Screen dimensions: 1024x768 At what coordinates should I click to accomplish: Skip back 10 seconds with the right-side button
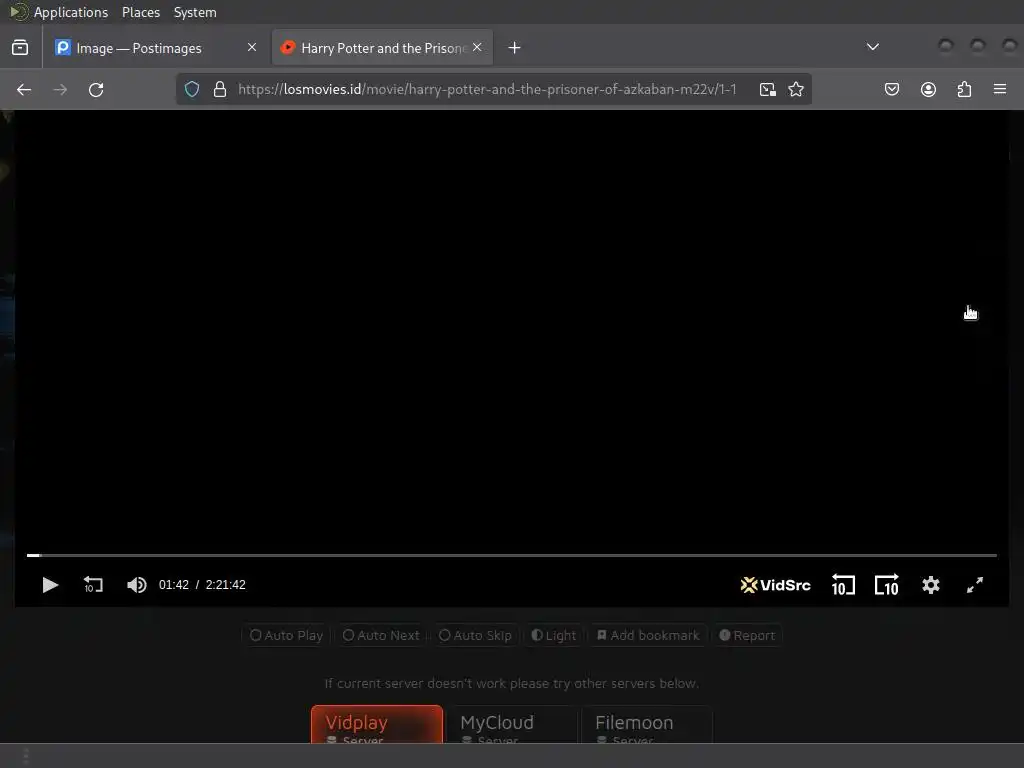843,584
